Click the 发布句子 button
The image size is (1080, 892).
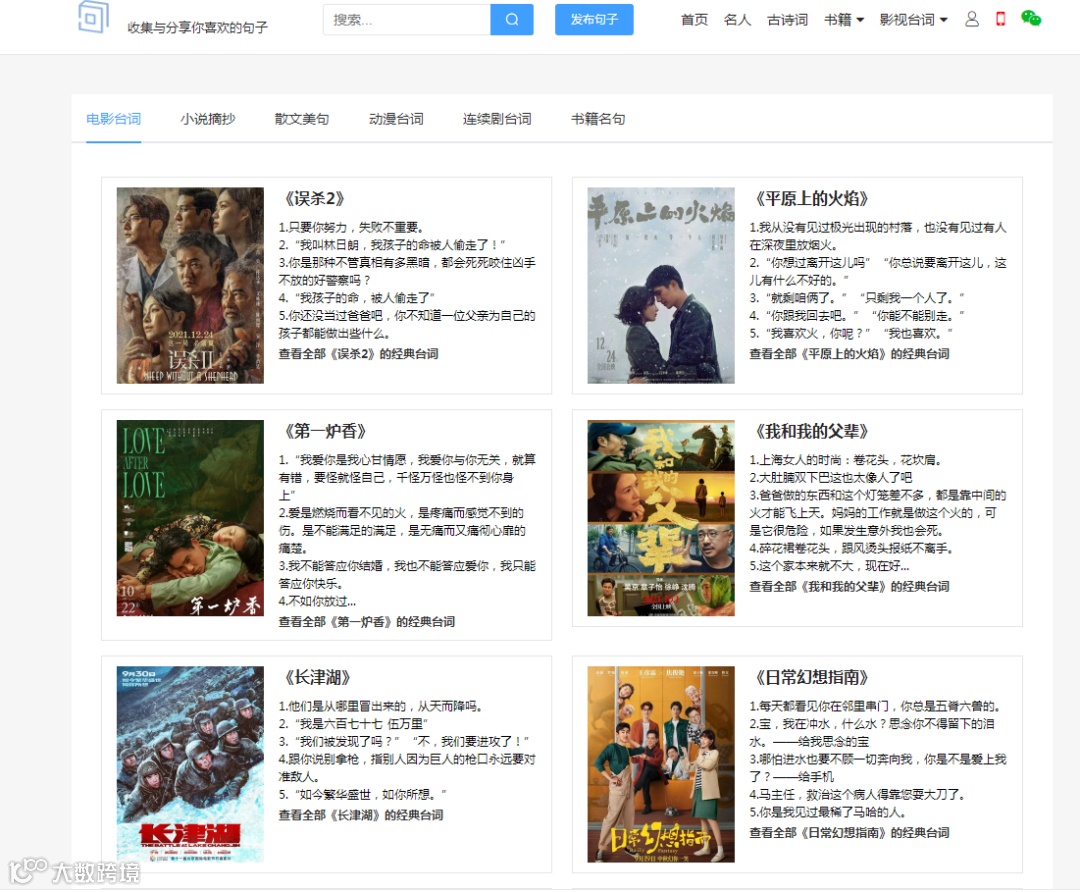tap(594, 19)
